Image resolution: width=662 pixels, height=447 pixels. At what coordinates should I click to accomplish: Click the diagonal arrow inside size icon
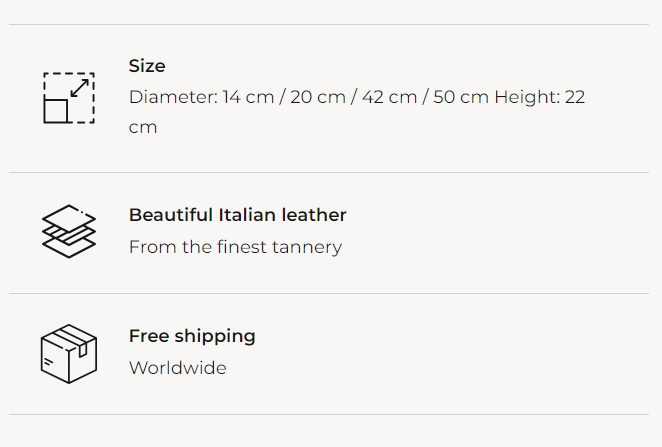(80, 87)
